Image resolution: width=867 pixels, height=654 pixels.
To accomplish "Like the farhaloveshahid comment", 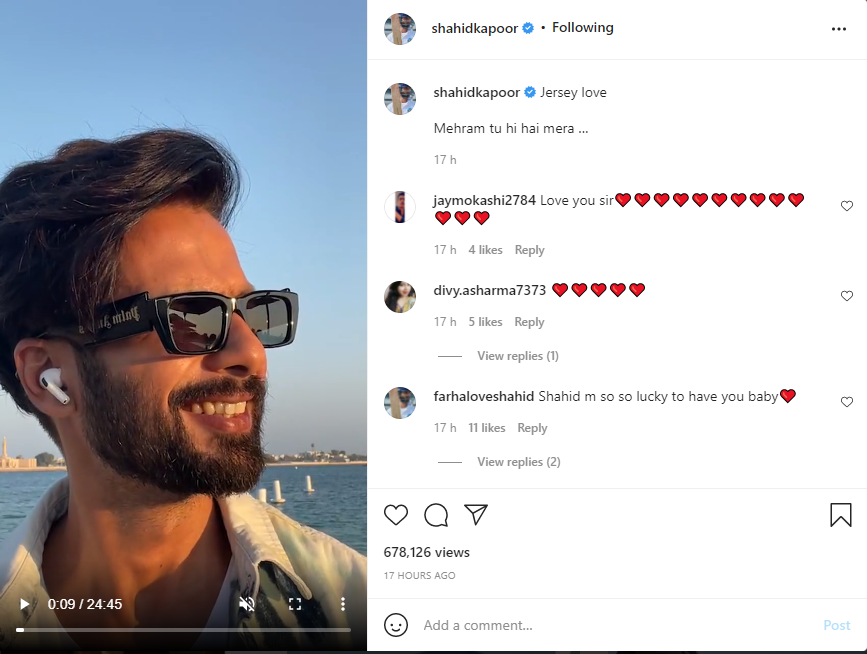I will (x=847, y=402).
